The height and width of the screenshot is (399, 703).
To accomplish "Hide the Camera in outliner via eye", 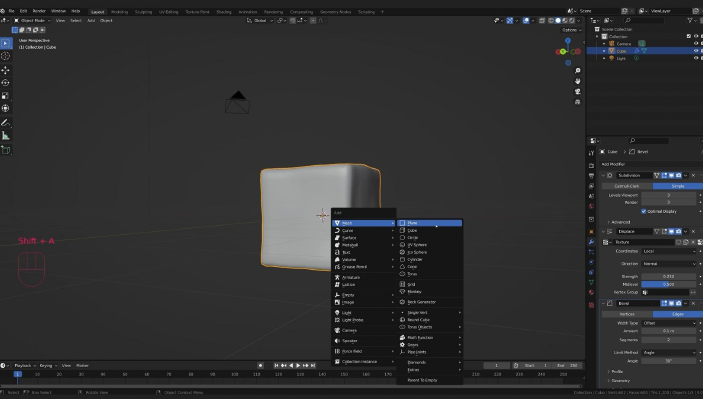I will [x=696, y=43].
